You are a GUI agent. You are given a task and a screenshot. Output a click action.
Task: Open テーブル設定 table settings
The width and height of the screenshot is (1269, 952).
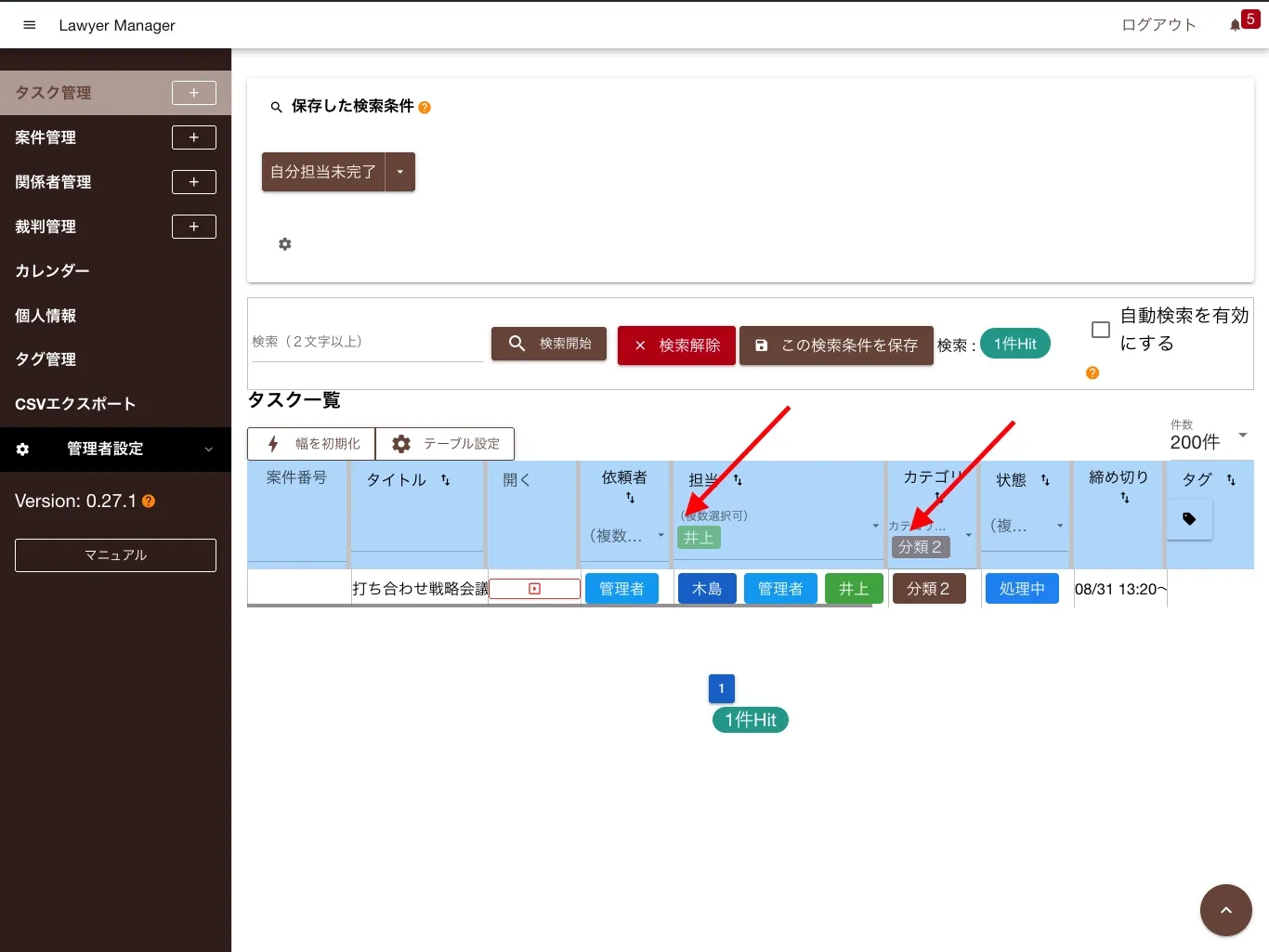pyautogui.click(x=445, y=444)
